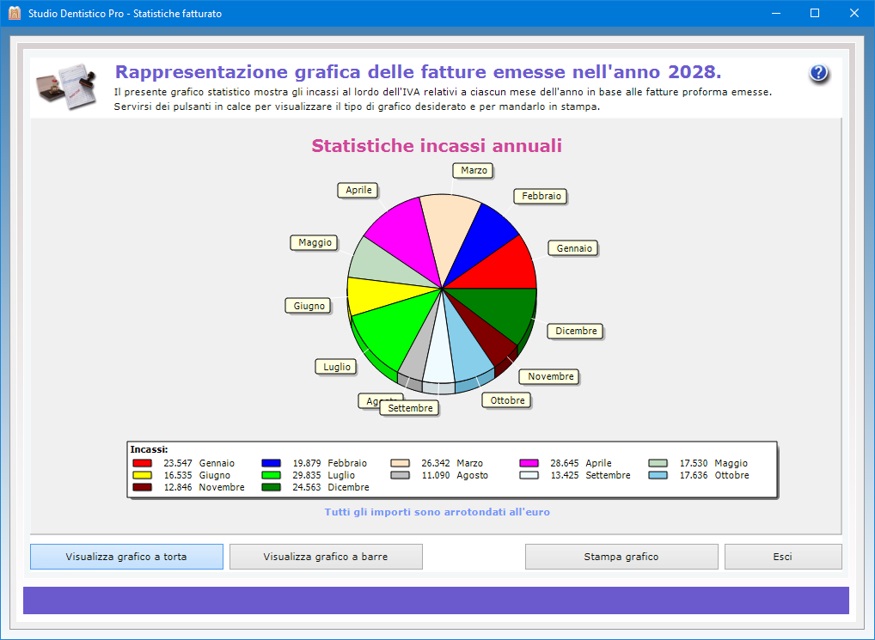This screenshot has width=875, height=640.
Task: Exit the window via Esci button
Action: pyautogui.click(x=783, y=557)
